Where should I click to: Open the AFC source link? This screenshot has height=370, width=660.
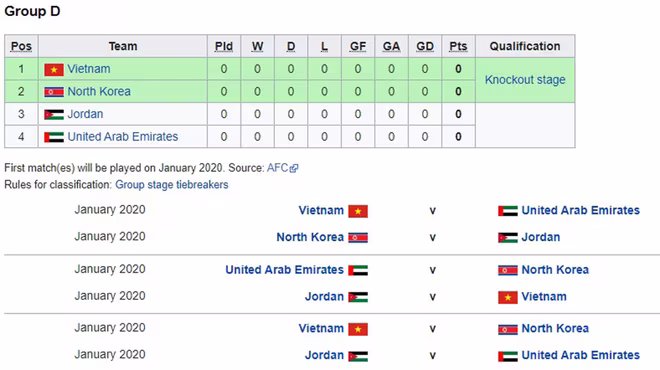[277, 168]
